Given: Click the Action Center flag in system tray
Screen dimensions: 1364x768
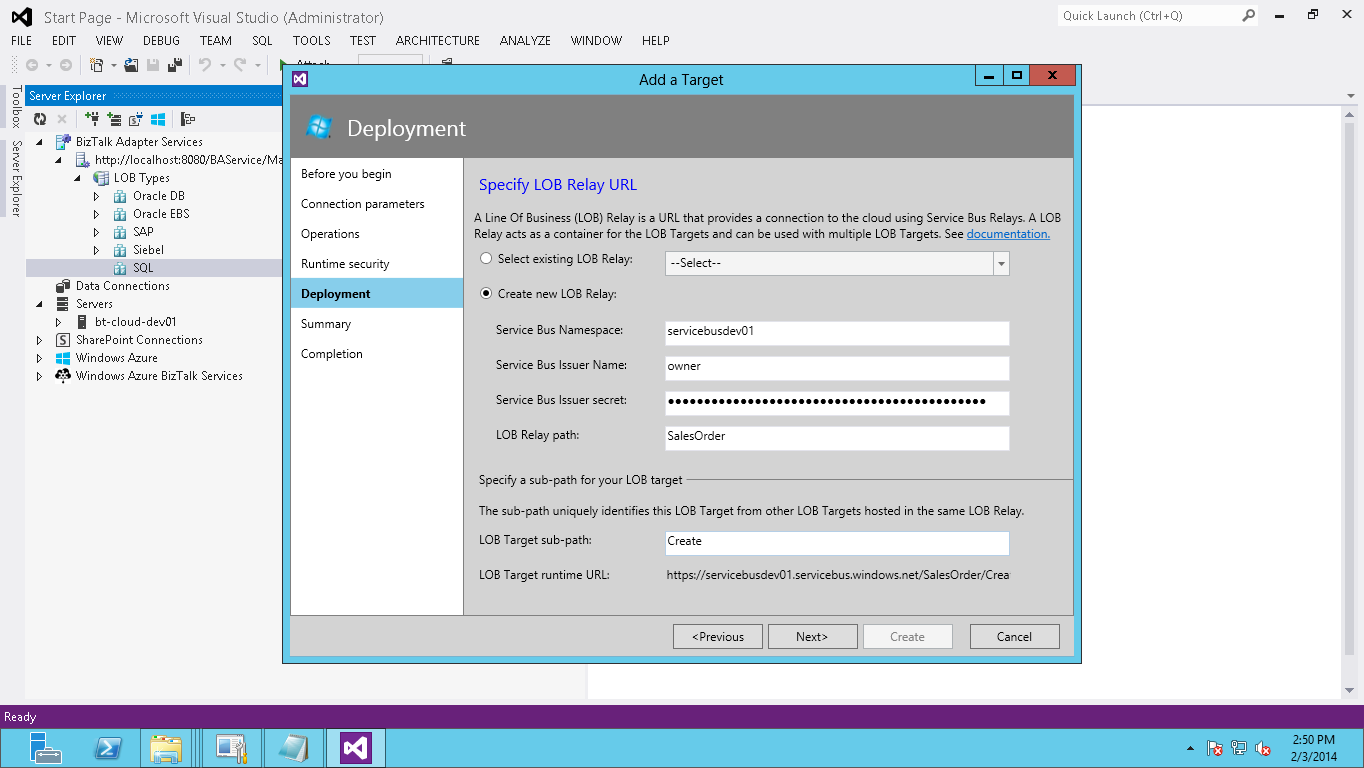Looking at the screenshot, I should coord(1215,748).
